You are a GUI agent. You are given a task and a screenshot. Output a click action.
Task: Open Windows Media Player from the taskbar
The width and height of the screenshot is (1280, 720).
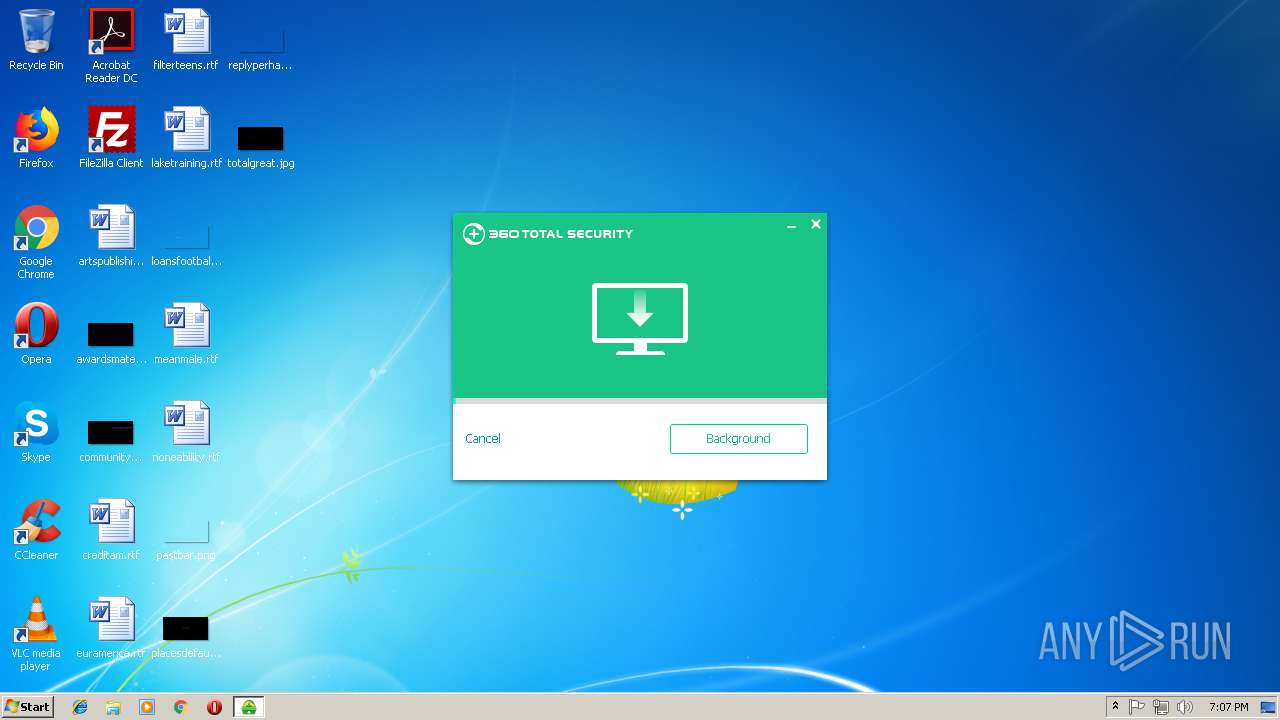pos(147,707)
